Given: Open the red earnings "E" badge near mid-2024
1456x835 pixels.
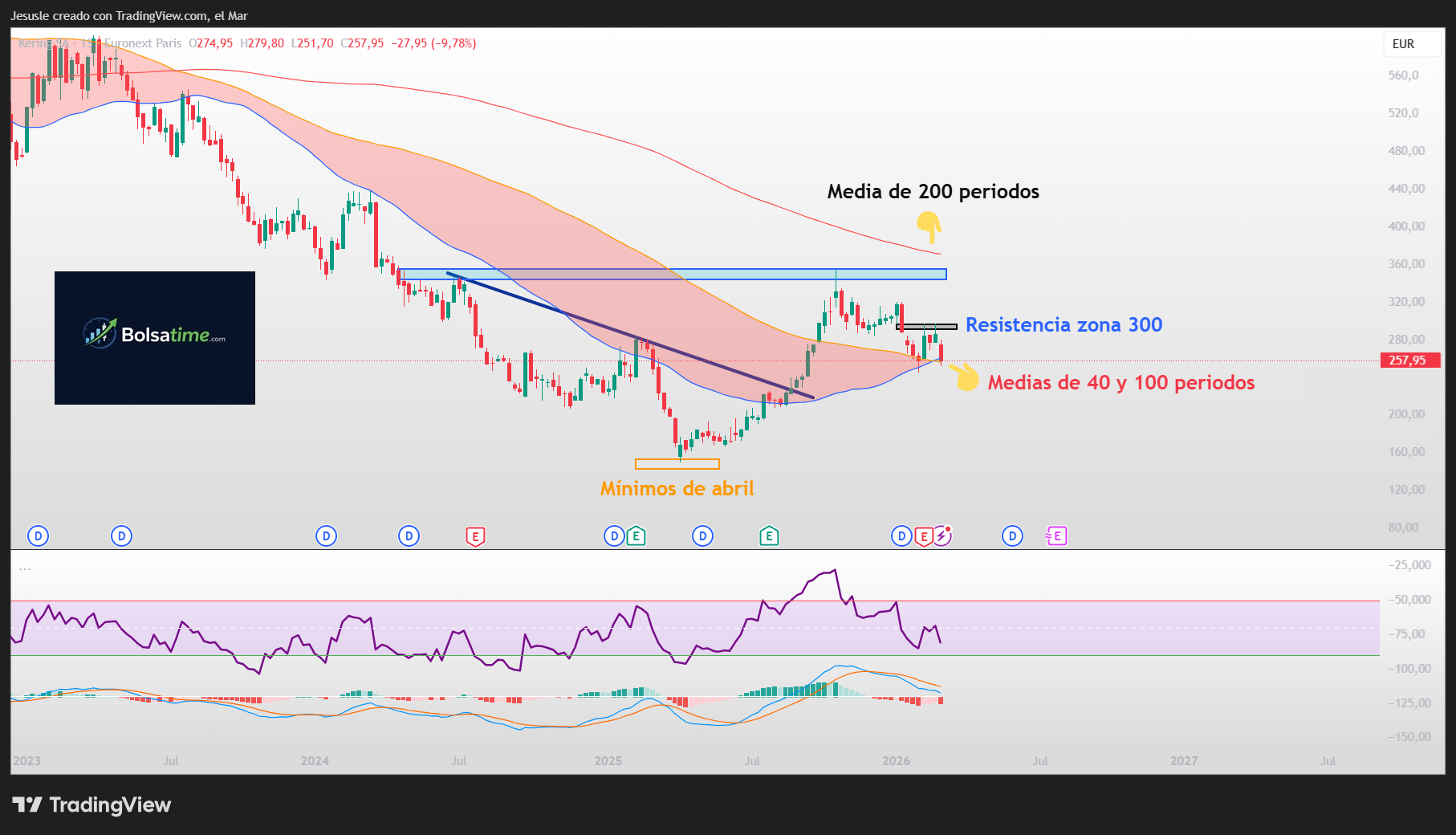Looking at the screenshot, I should pos(474,536).
